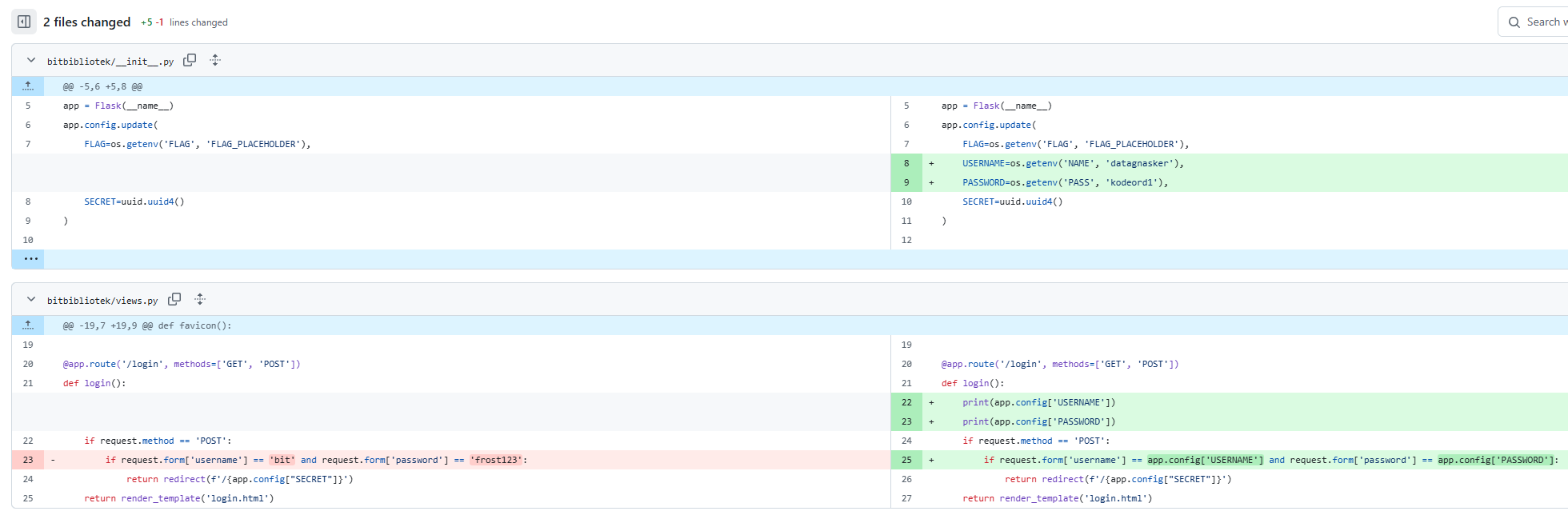Expand all lines in views.py diff
1568x511 pixels.
coord(200,299)
